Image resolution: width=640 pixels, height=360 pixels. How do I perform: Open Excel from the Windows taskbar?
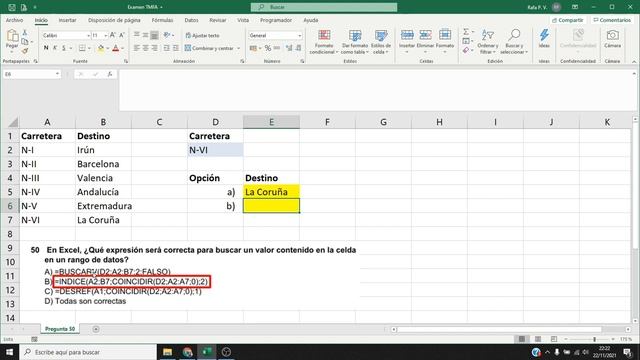pos(207,352)
